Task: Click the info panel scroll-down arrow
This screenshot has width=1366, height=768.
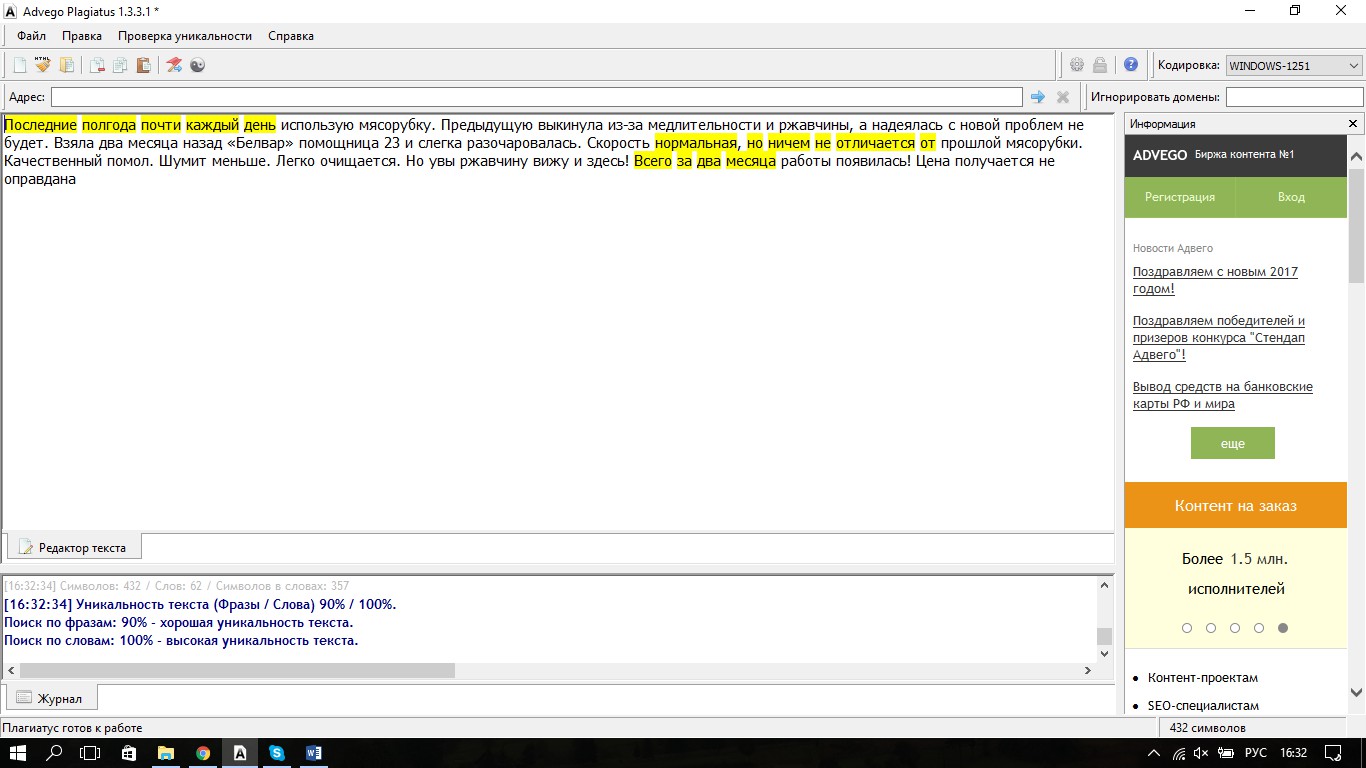Action: pos(1356,691)
